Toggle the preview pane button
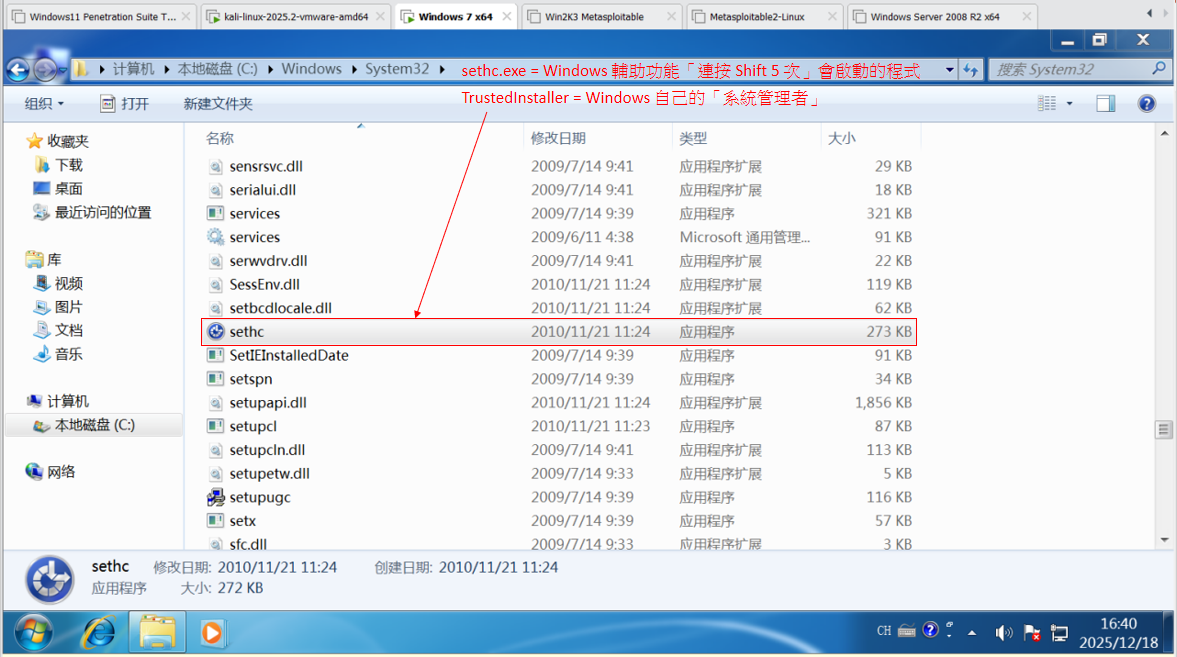 tap(1105, 104)
